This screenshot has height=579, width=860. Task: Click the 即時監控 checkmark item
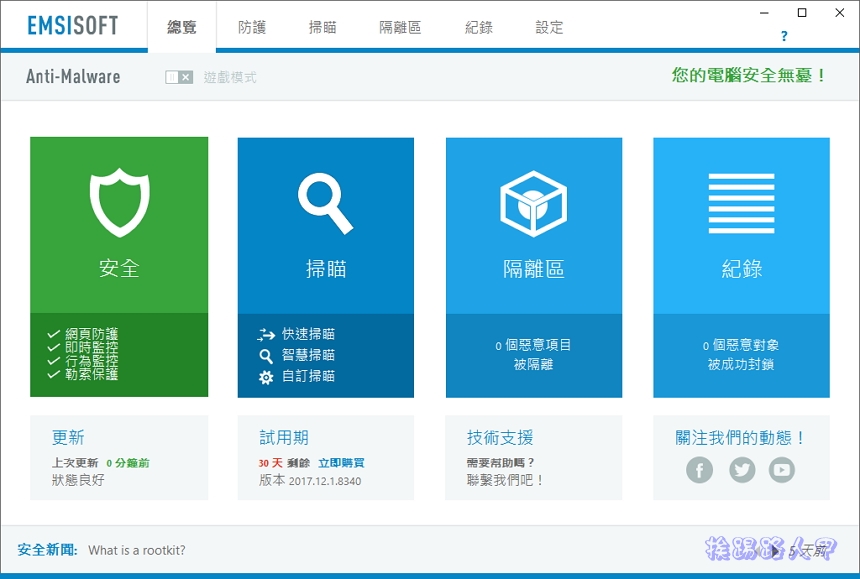83,347
